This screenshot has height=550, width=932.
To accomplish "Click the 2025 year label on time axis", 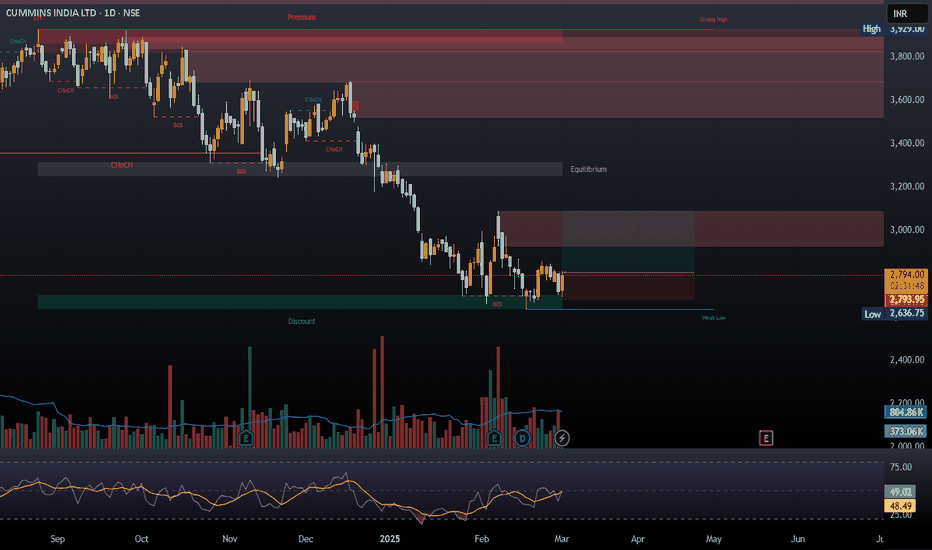I will click(390, 539).
